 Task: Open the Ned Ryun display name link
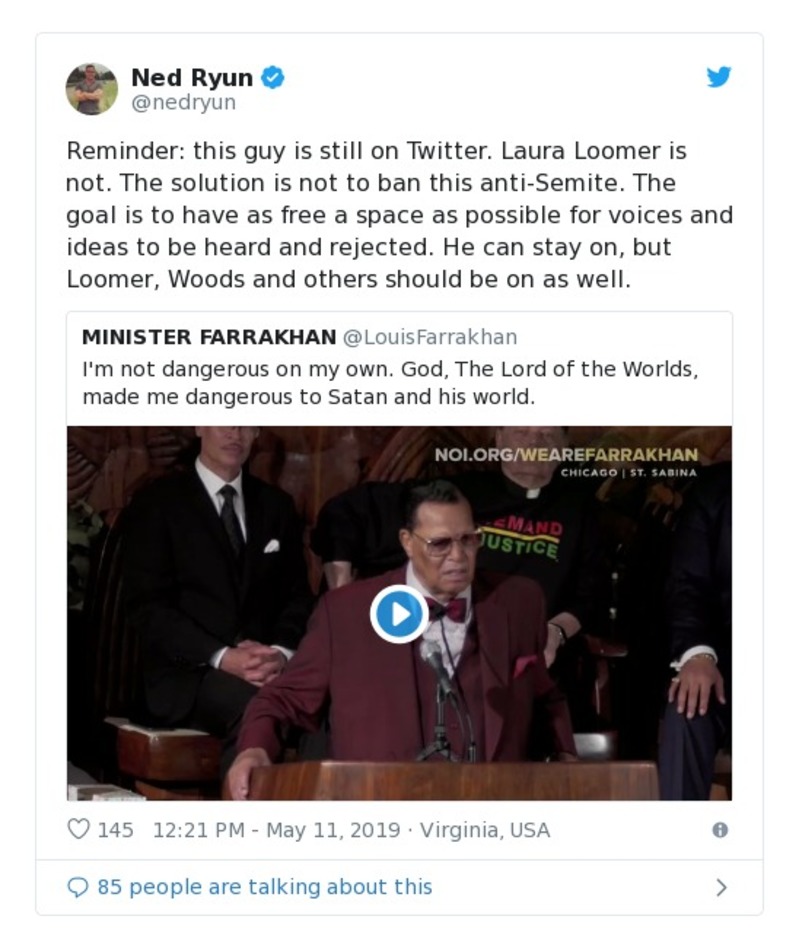[192, 77]
